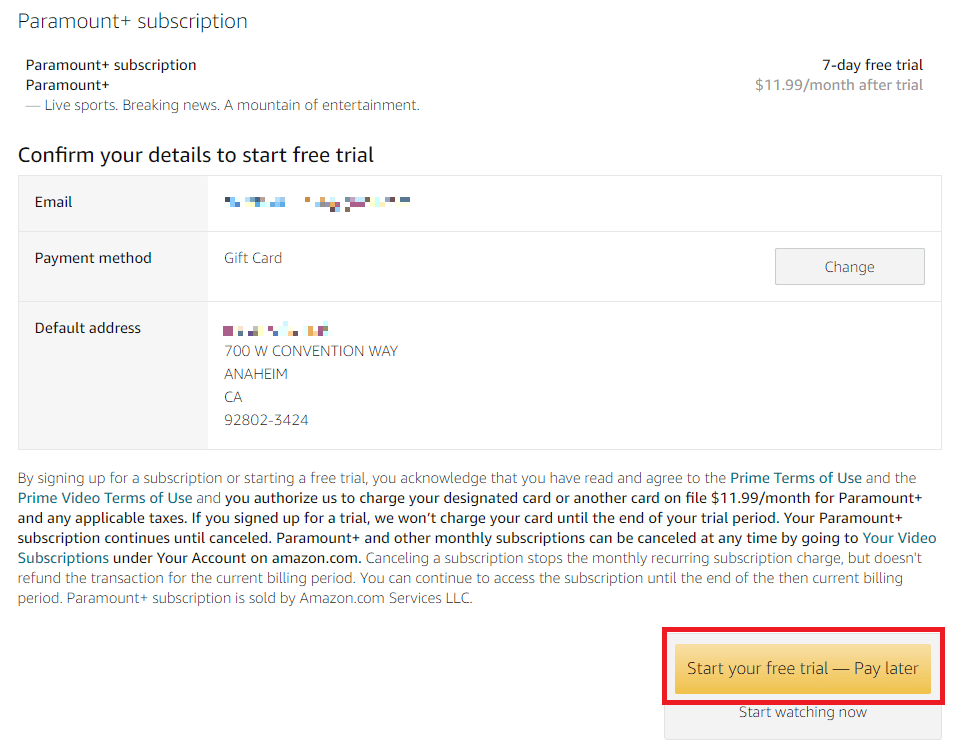Select the 92802-3424 ZIP code
The height and width of the screenshot is (752, 960).
pyautogui.click(x=266, y=420)
